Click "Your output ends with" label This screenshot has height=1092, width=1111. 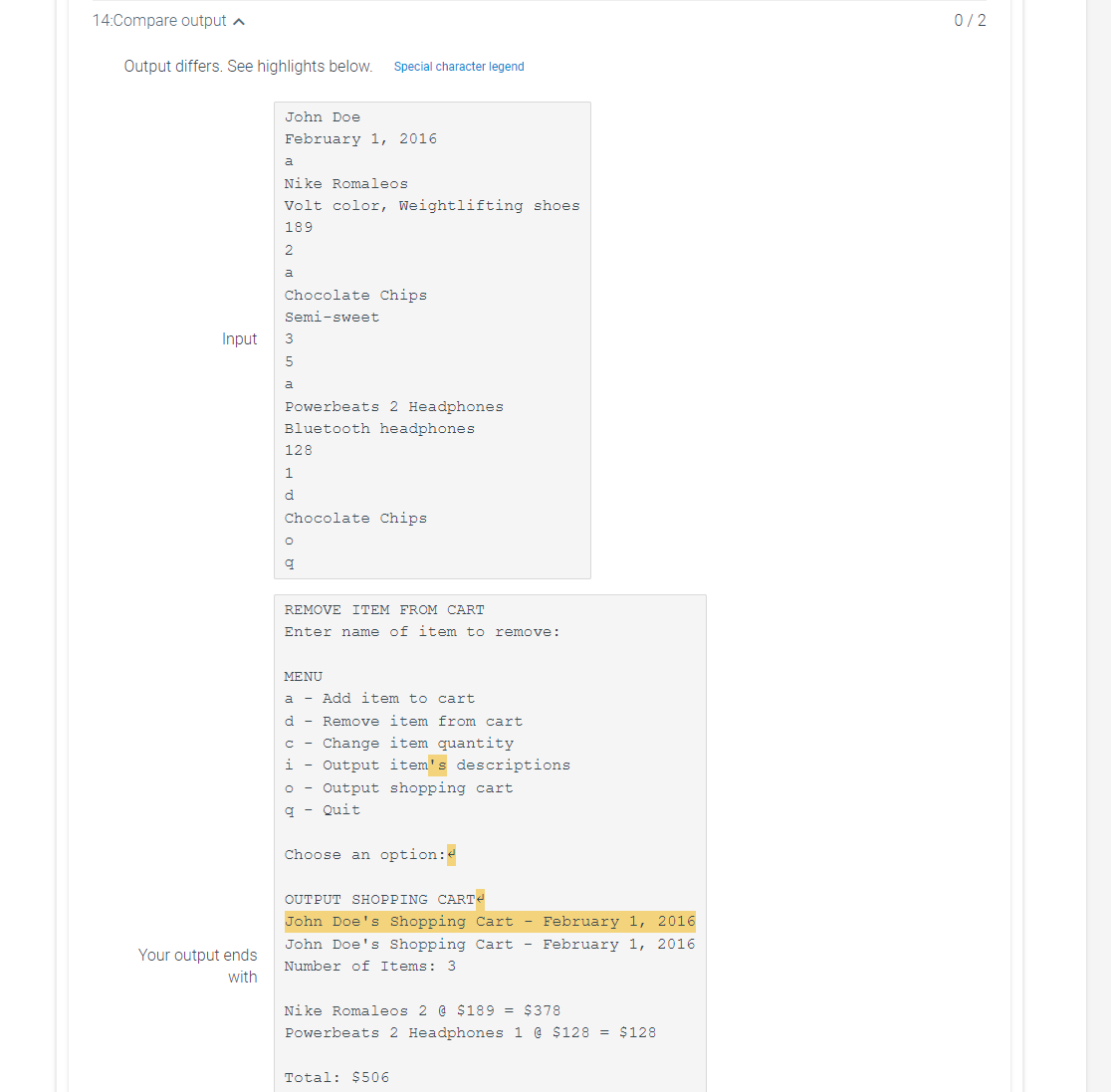pos(198,966)
